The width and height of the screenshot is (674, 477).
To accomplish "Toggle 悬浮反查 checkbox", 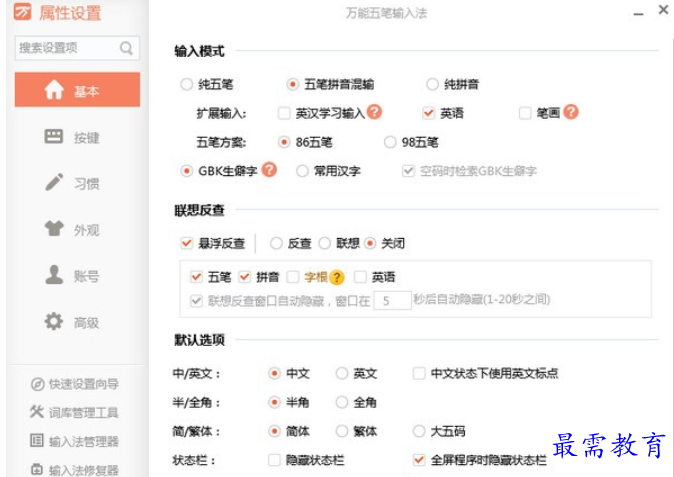I will click(x=187, y=243).
